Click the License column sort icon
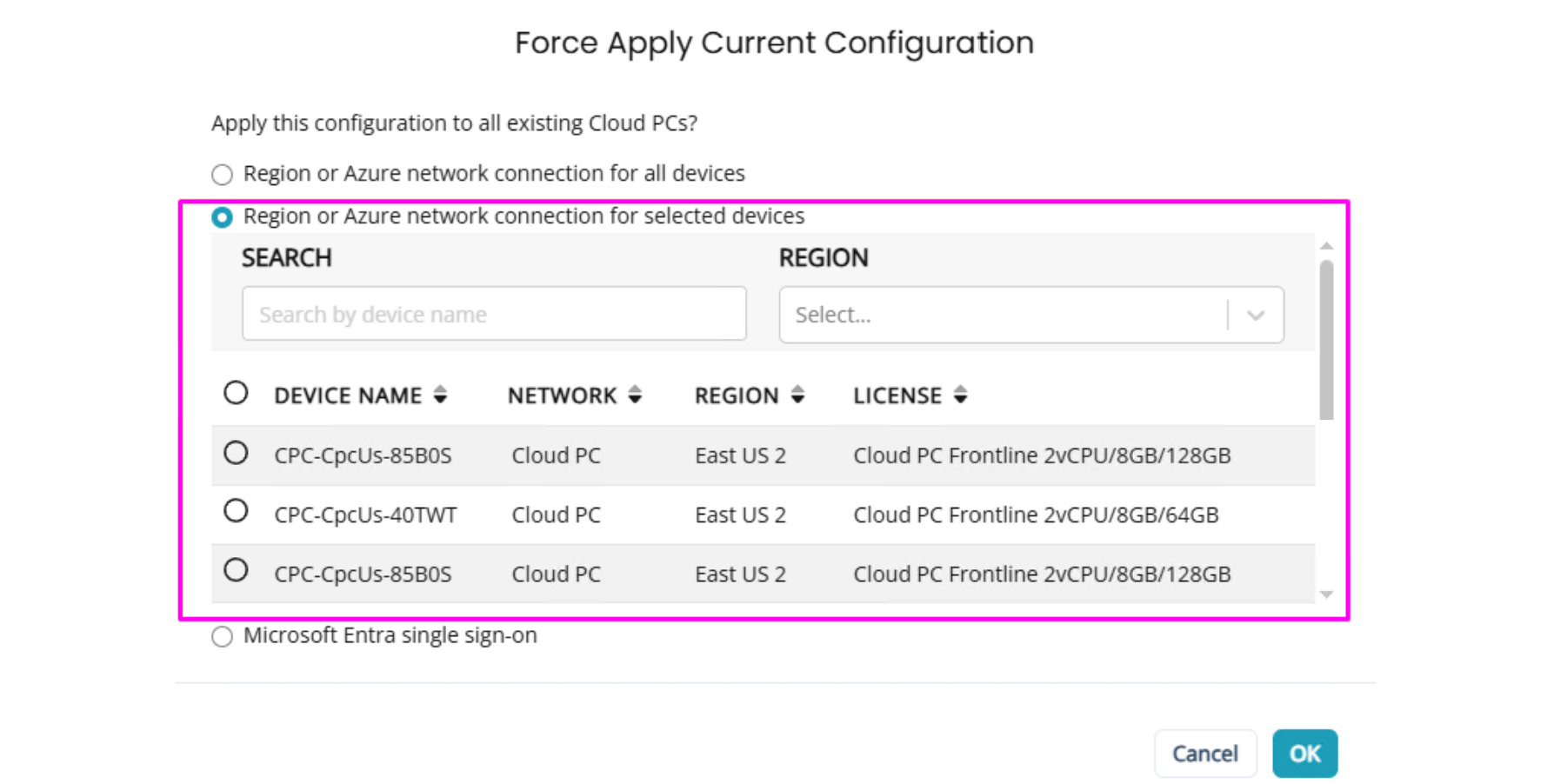 click(960, 395)
